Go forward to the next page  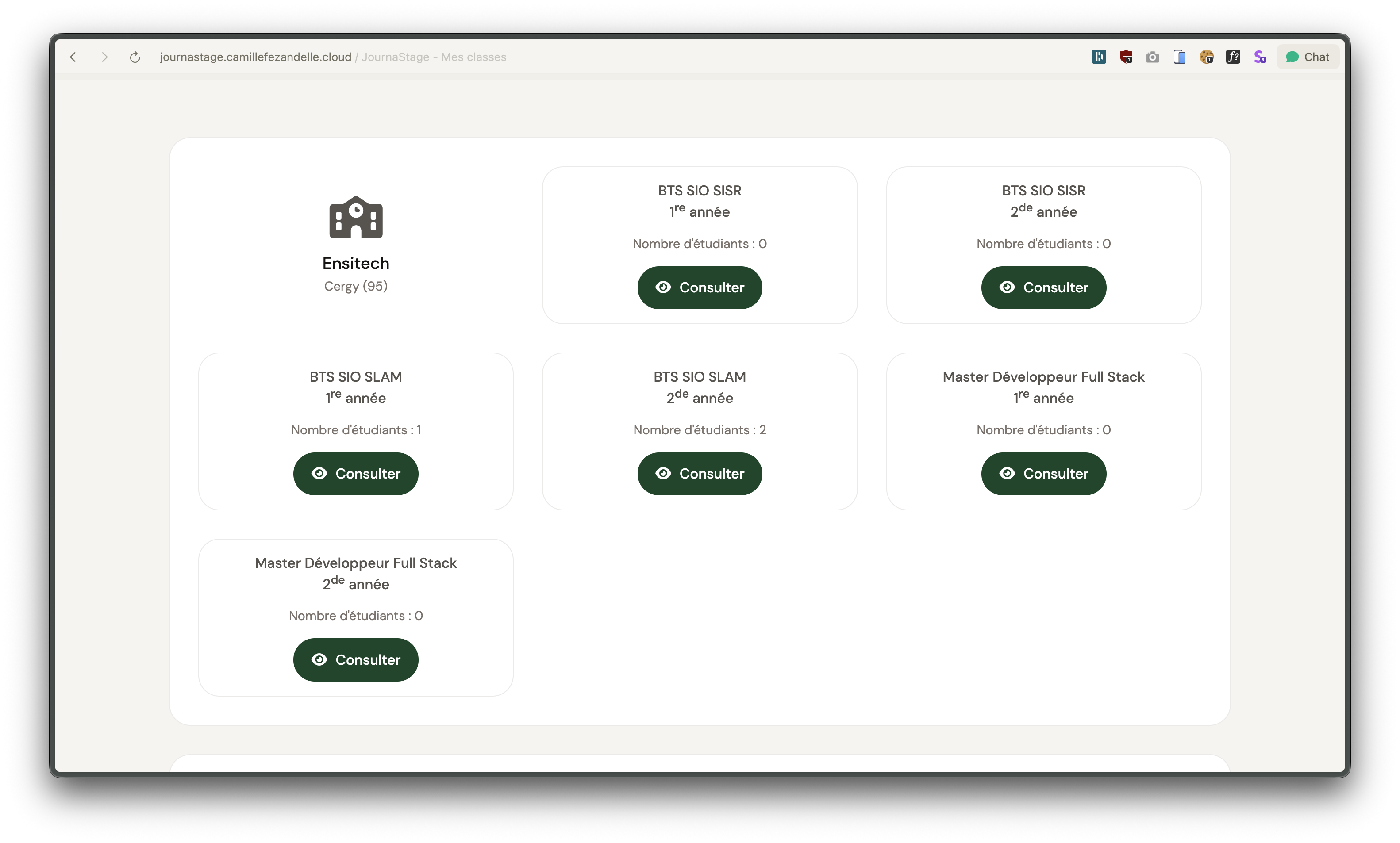(104, 57)
